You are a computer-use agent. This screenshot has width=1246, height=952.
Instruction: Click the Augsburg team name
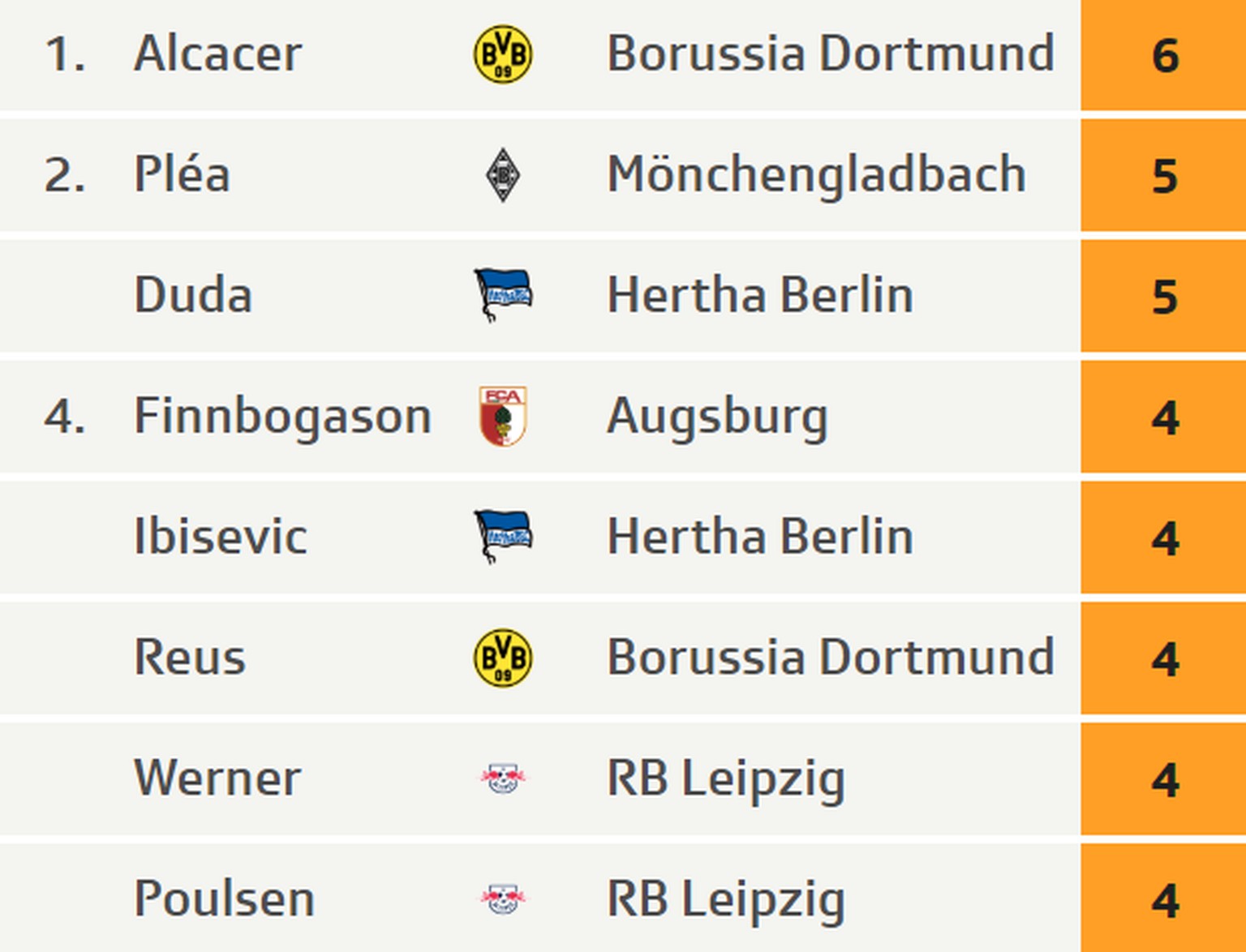click(717, 416)
